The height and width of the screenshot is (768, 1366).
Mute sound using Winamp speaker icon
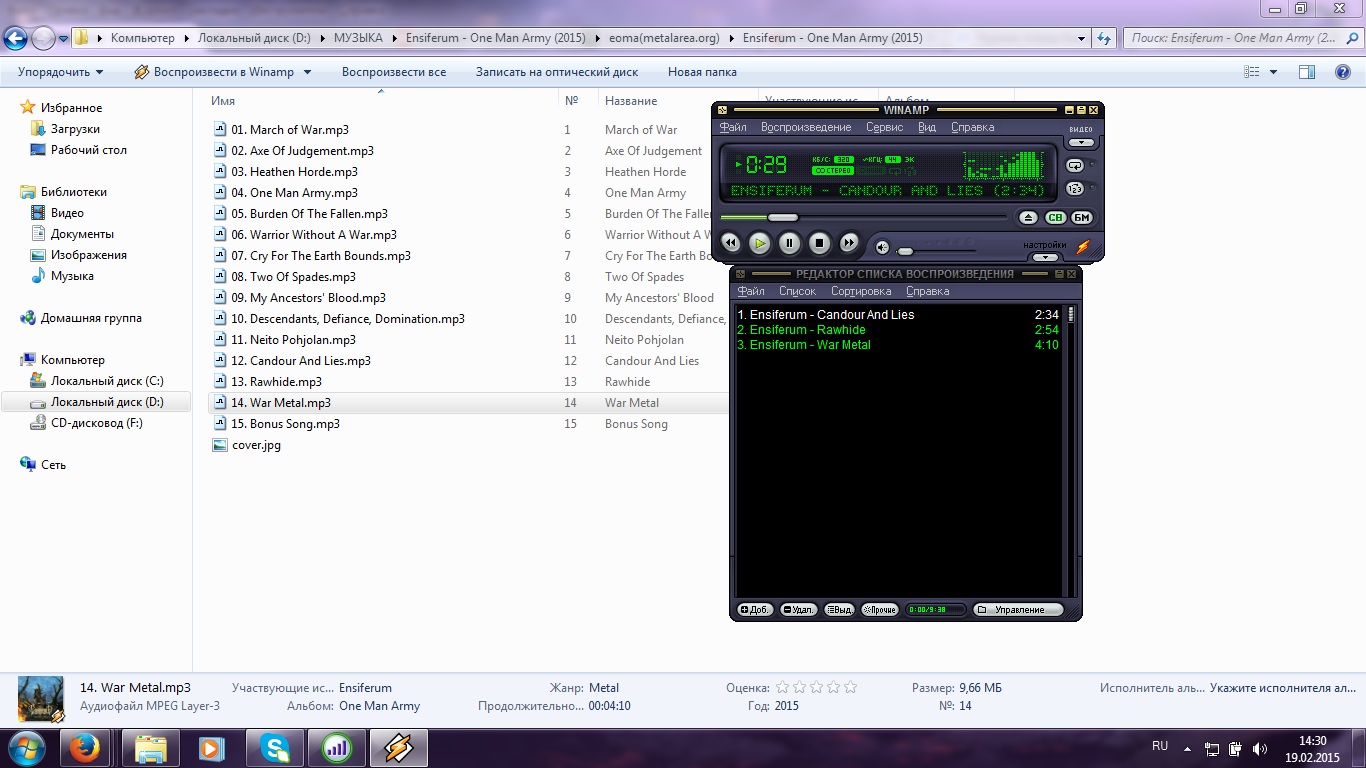click(x=883, y=248)
